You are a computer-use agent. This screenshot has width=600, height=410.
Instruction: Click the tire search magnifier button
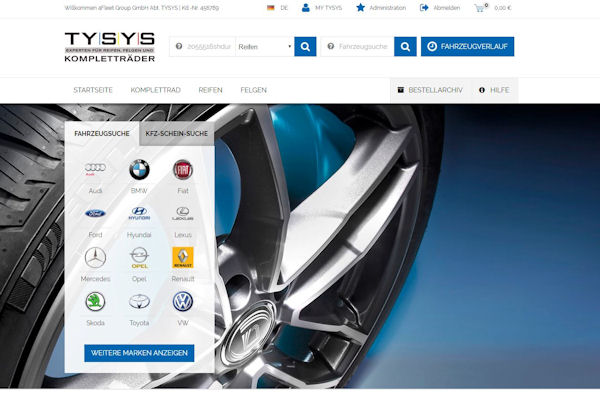[x=305, y=47]
